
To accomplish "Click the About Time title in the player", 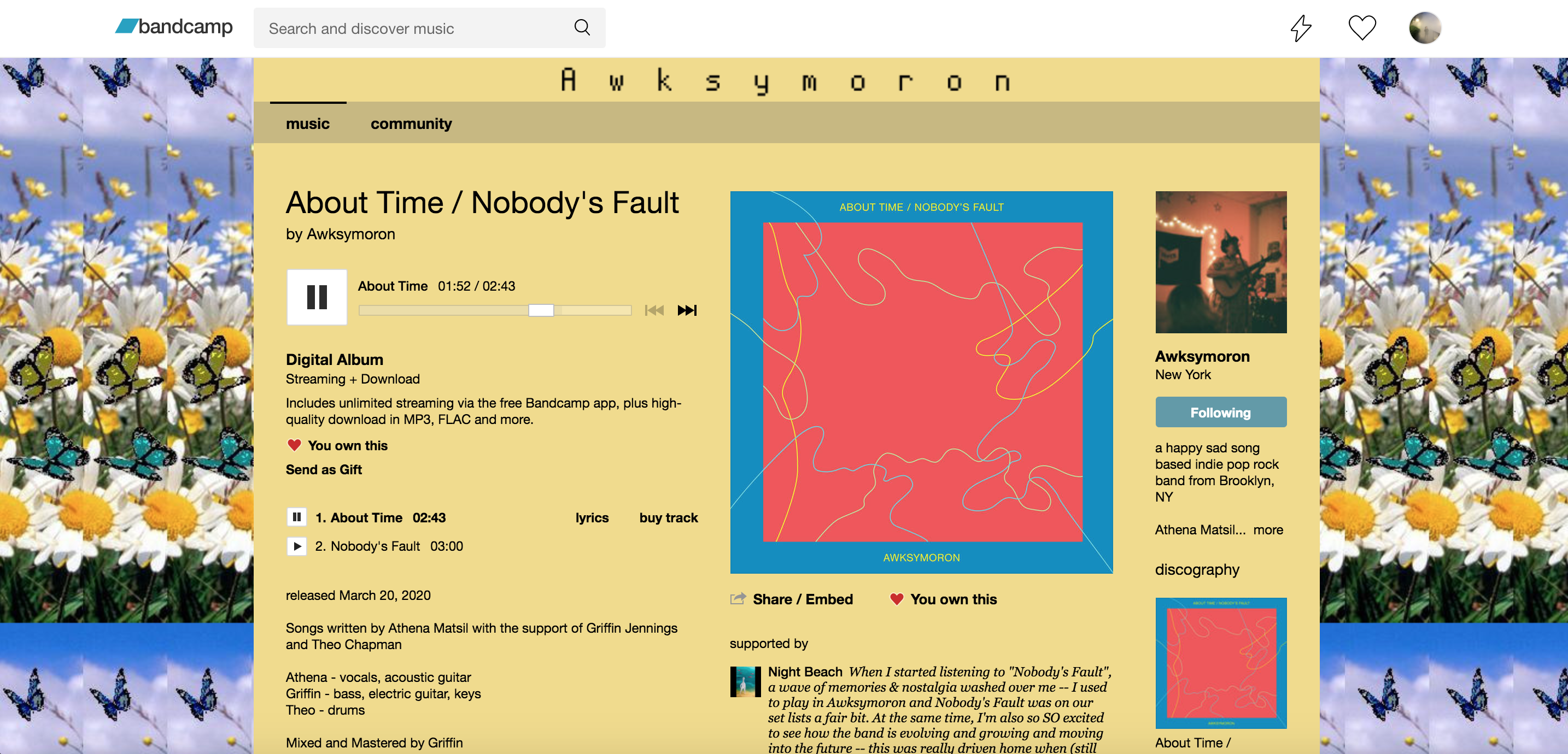I will click(x=392, y=286).
